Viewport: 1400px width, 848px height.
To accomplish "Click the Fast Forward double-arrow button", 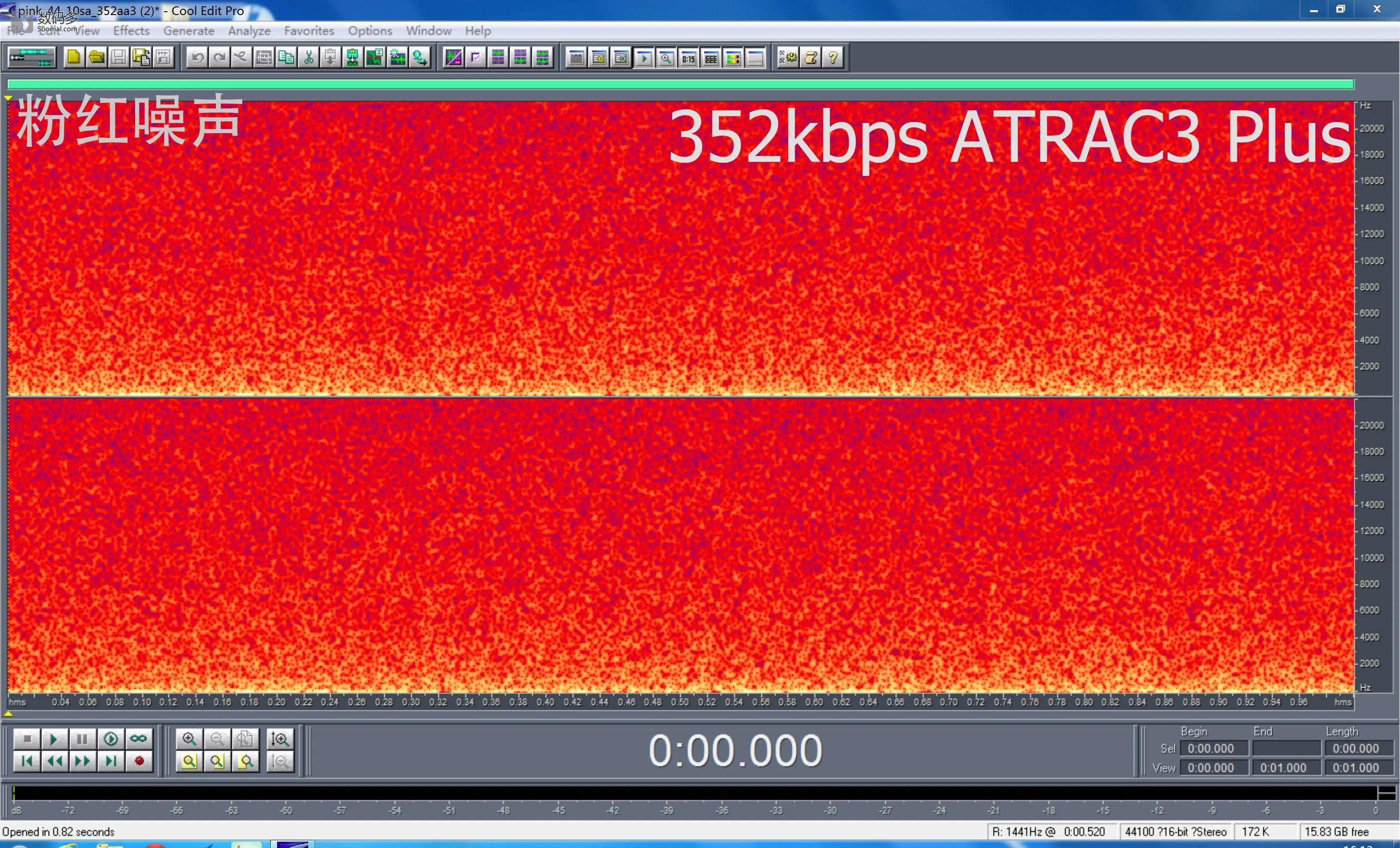I will [x=82, y=761].
